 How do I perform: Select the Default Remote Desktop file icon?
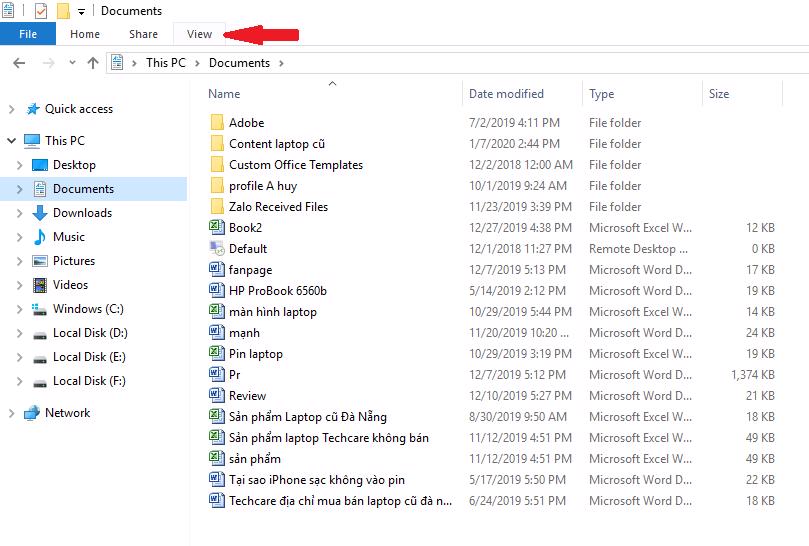click(217, 248)
